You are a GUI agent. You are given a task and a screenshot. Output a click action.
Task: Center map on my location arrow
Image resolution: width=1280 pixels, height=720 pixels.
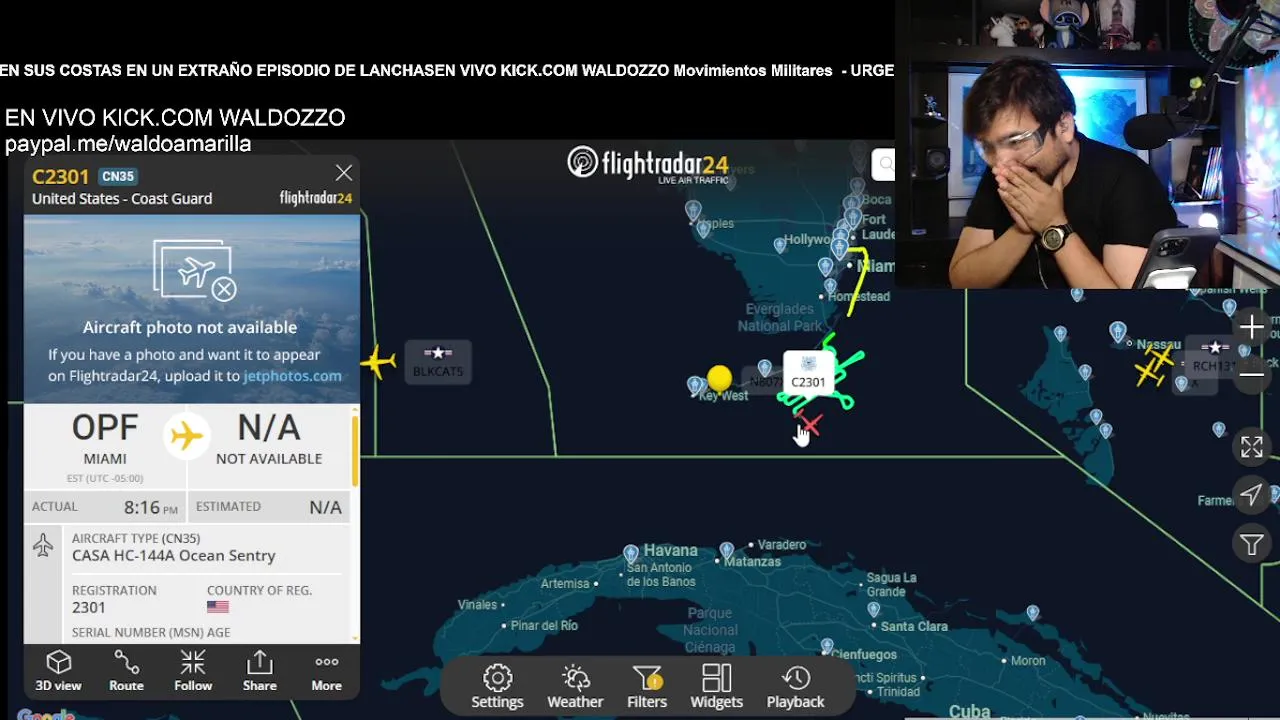click(1252, 495)
